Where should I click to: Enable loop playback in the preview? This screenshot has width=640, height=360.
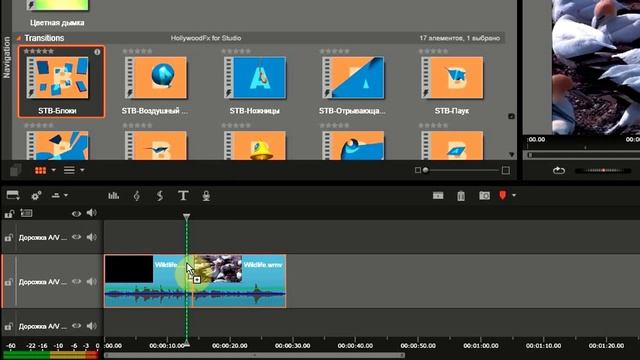[559, 170]
